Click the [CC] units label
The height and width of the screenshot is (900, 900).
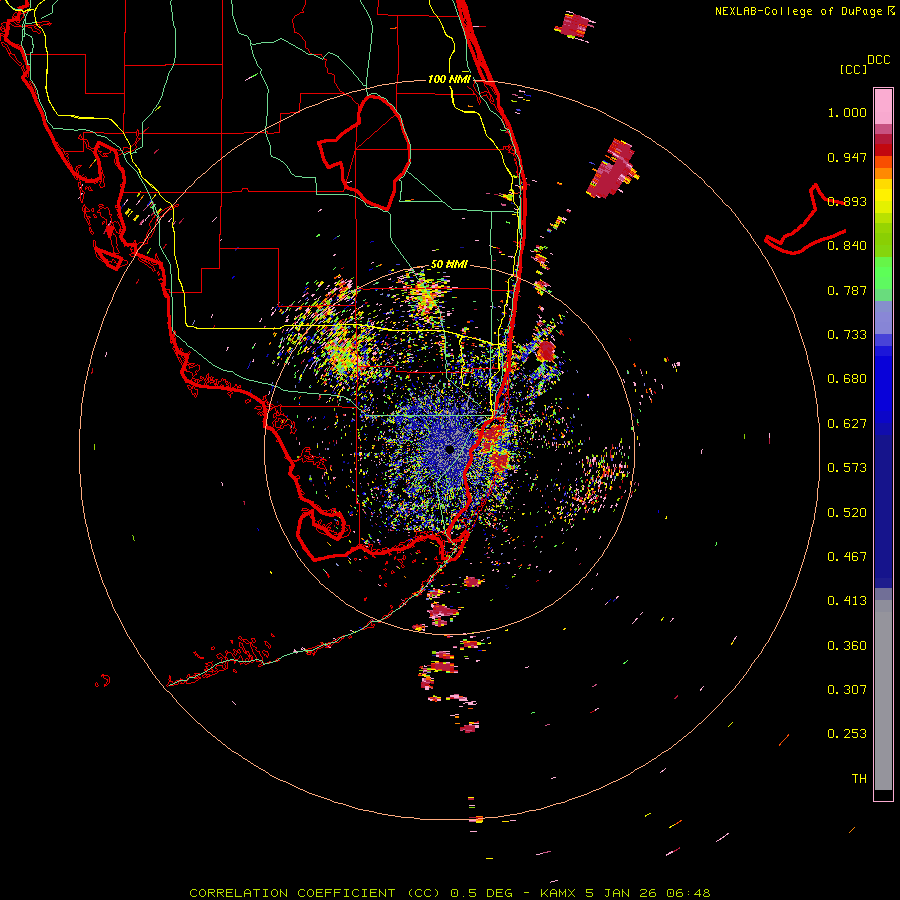(853, 69)
